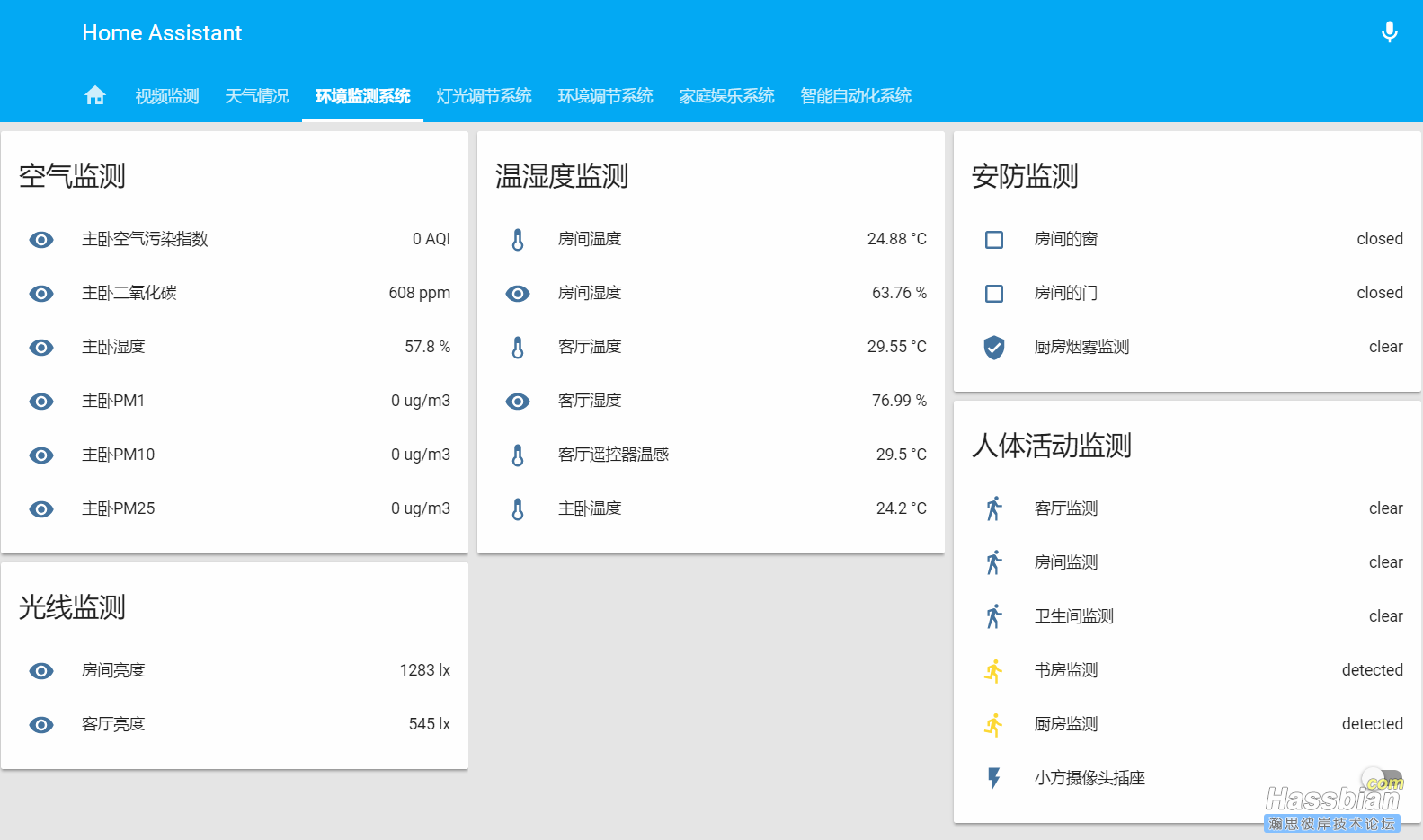The image size is (1423, 840).
Task: Click the eye icon for 客厅湿度
Action: (x=518, y=402)
